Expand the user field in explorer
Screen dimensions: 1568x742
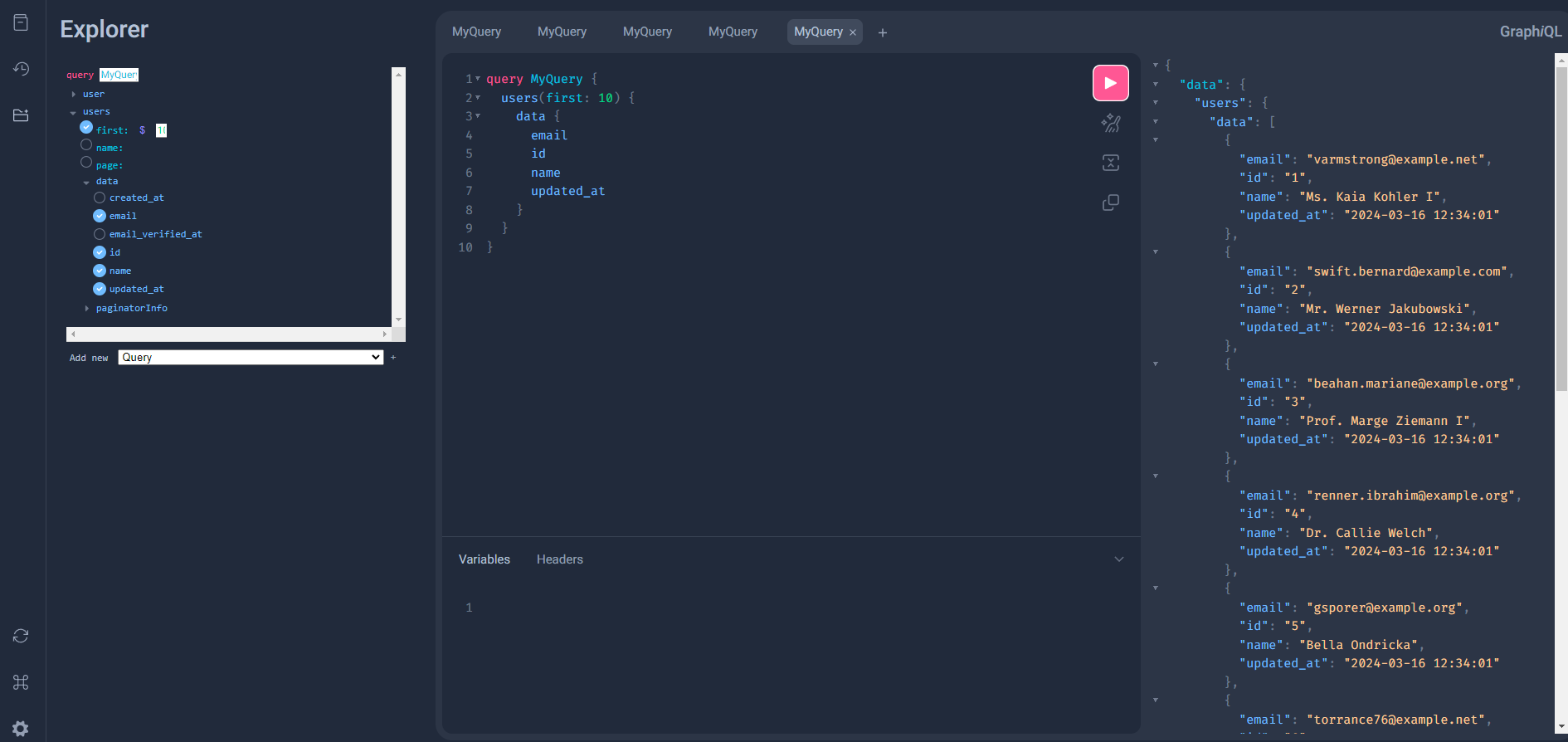pyautogui.click(x=73, y=94)
